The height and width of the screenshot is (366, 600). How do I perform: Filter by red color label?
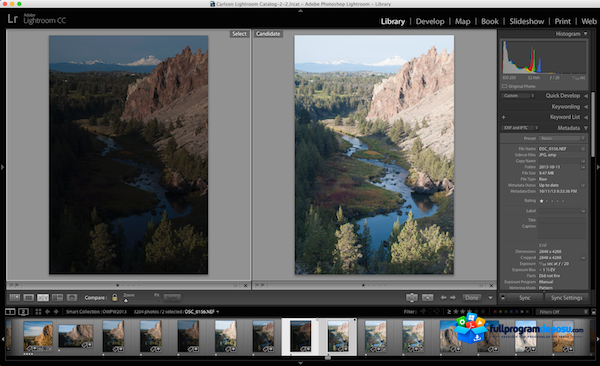pos(495,312)
